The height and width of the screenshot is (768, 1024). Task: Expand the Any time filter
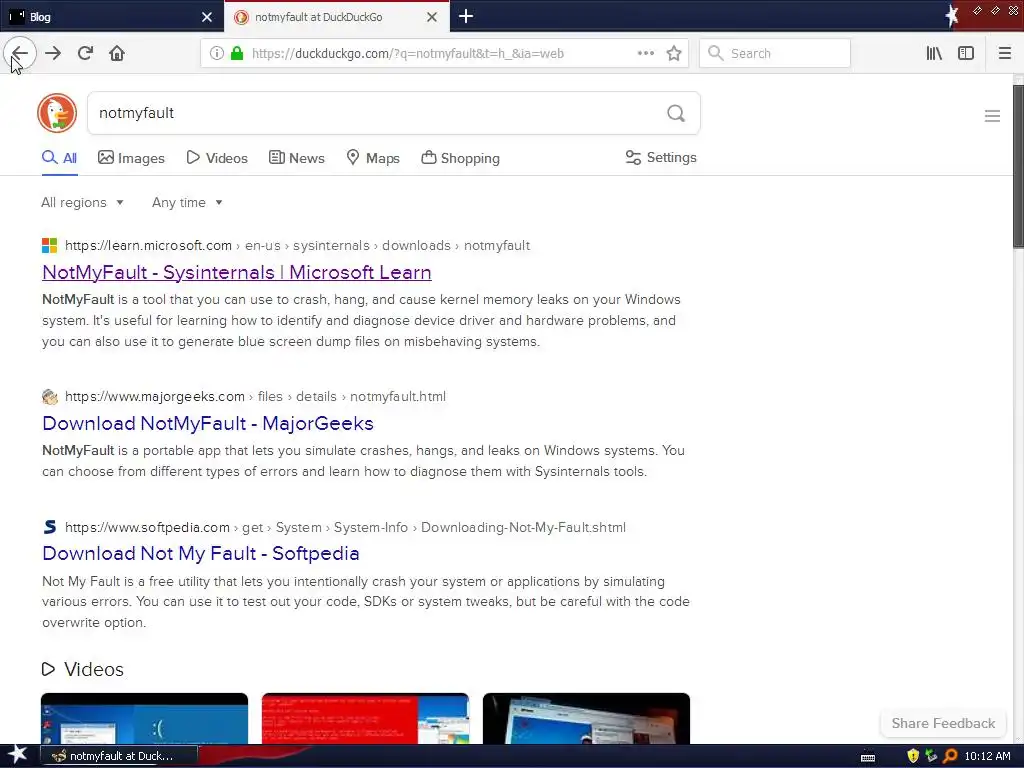(x=187, y=202)
